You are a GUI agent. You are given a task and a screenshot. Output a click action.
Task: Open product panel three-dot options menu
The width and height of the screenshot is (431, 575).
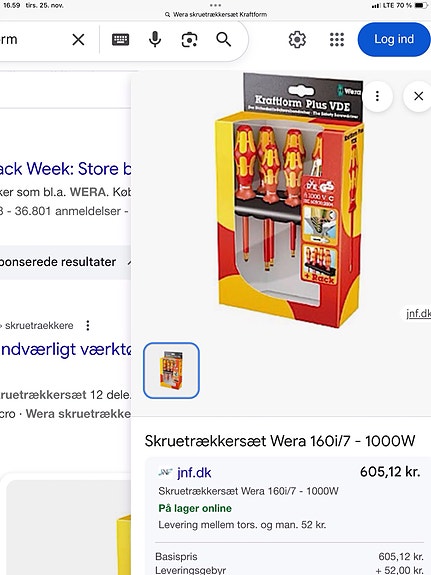377,96
